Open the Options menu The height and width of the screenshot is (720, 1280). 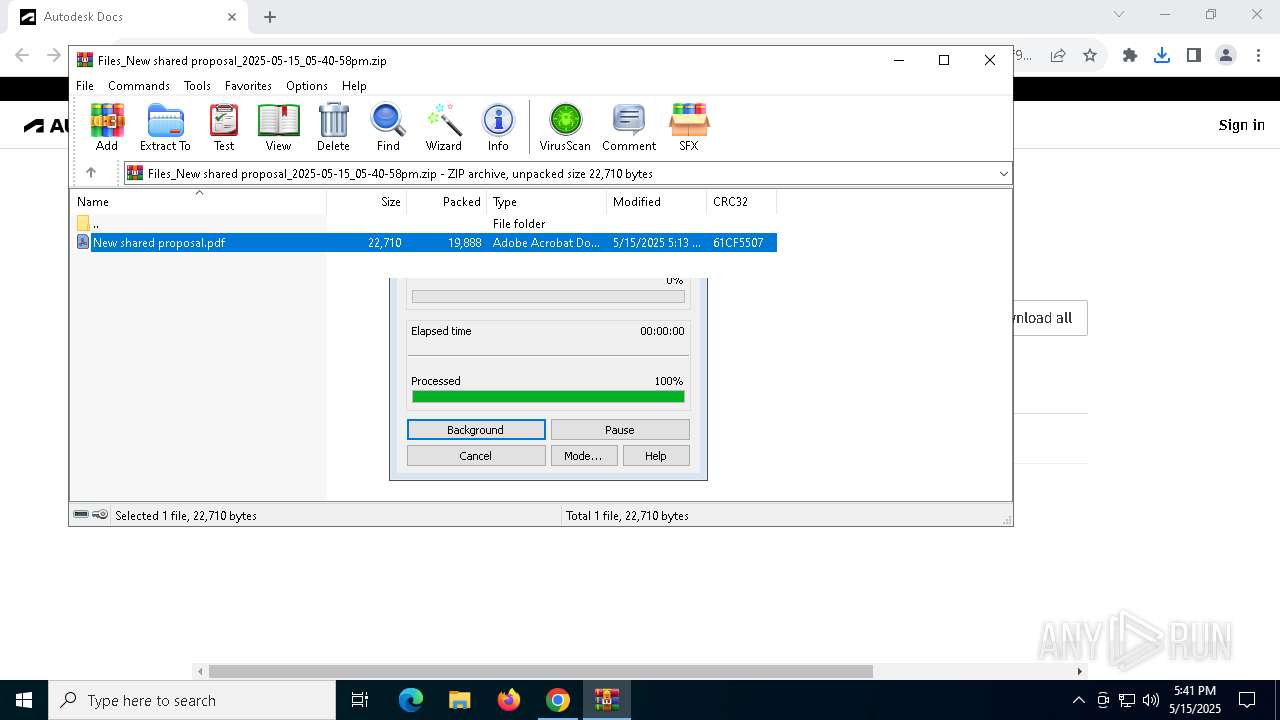307,86
